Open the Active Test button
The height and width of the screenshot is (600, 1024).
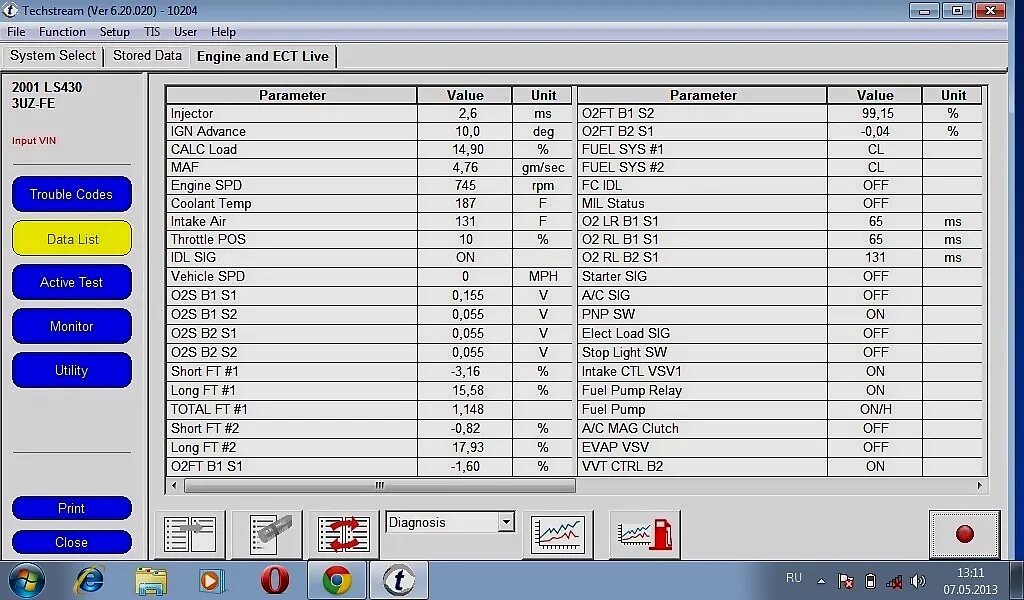pyautogui.click(x=71, y=282)
